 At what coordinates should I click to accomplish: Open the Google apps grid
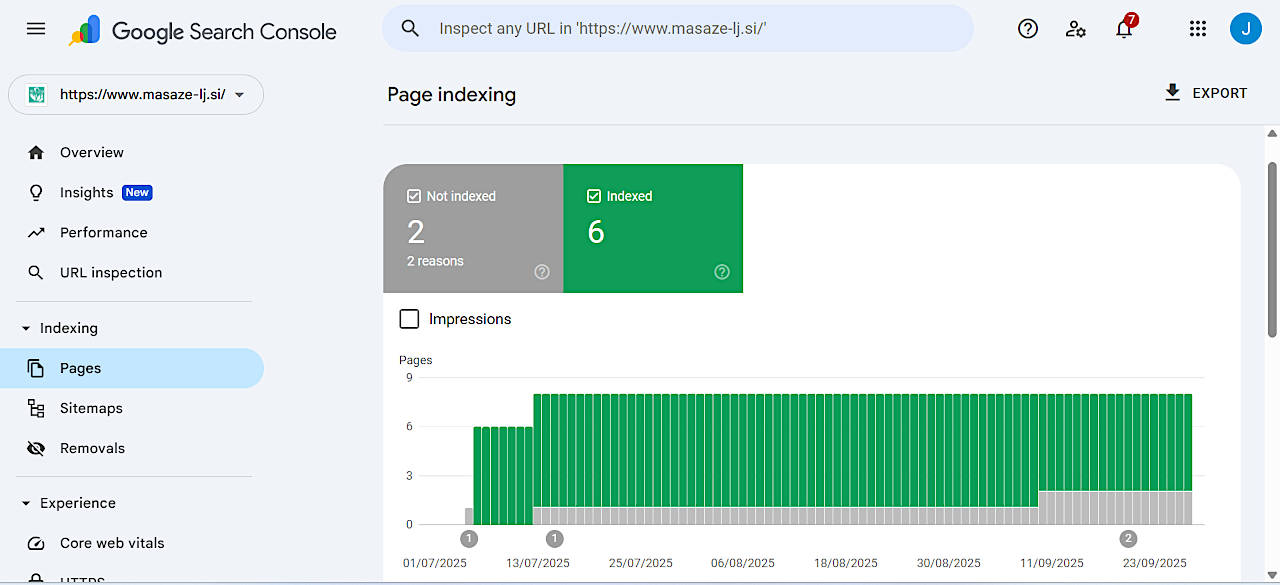(x=1197, y=29)
